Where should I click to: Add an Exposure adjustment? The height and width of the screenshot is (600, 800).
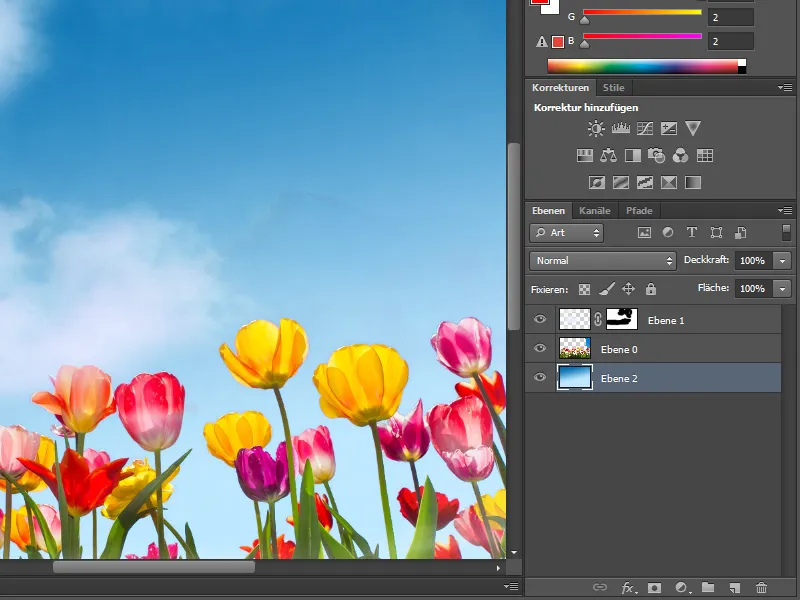tap(669, 128)
